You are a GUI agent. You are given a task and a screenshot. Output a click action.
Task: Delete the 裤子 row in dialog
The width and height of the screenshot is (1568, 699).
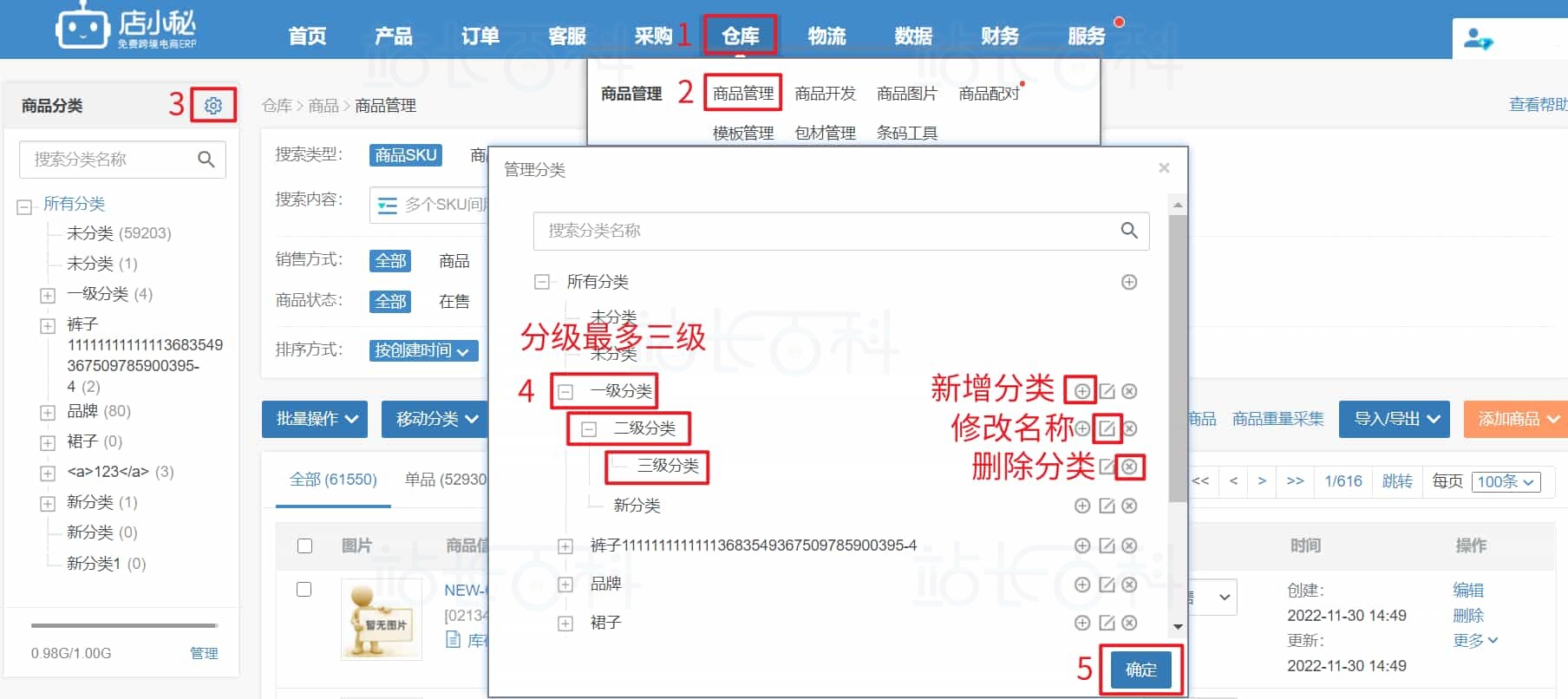1129,545
